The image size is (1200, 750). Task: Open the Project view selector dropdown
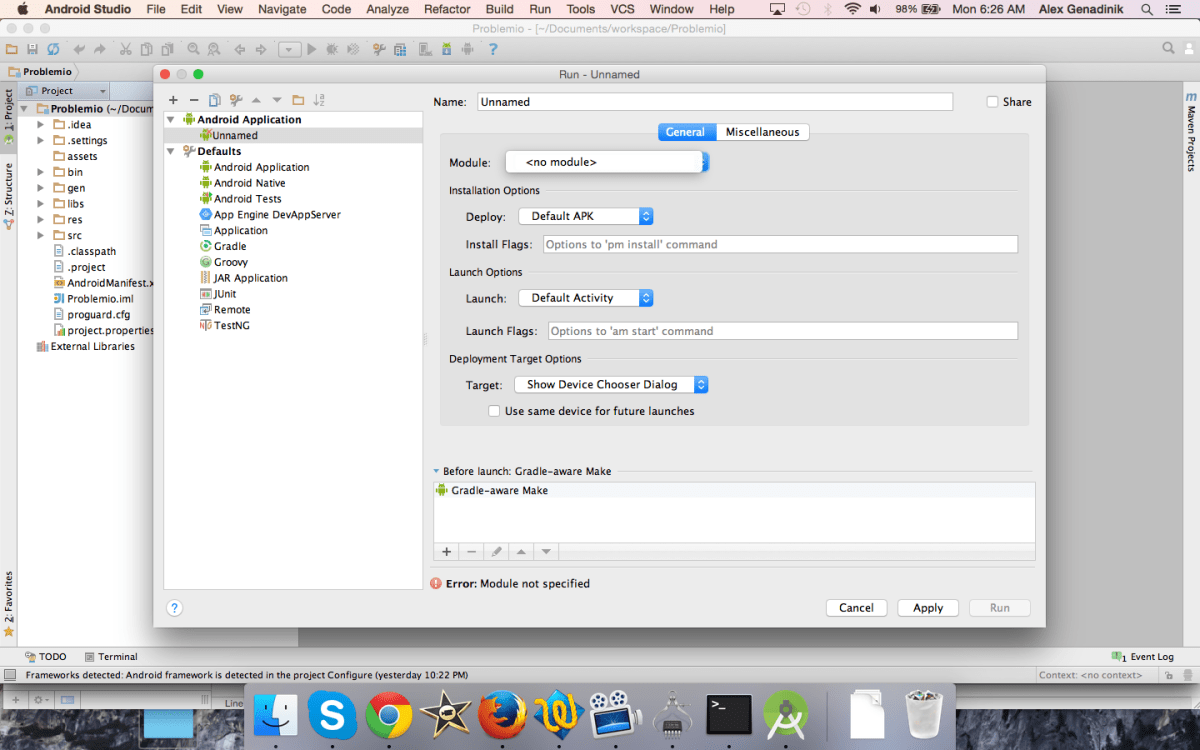pos(66,91)
